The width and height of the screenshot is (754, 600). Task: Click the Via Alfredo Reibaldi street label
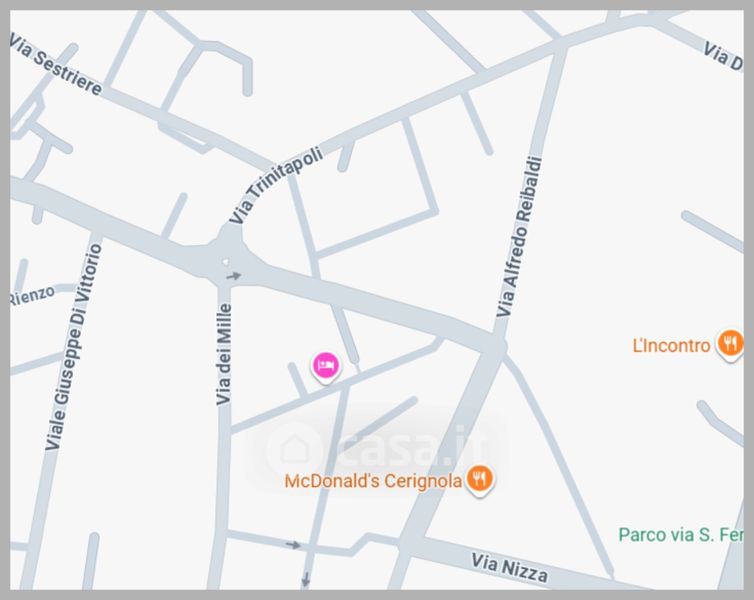[519, 237]
